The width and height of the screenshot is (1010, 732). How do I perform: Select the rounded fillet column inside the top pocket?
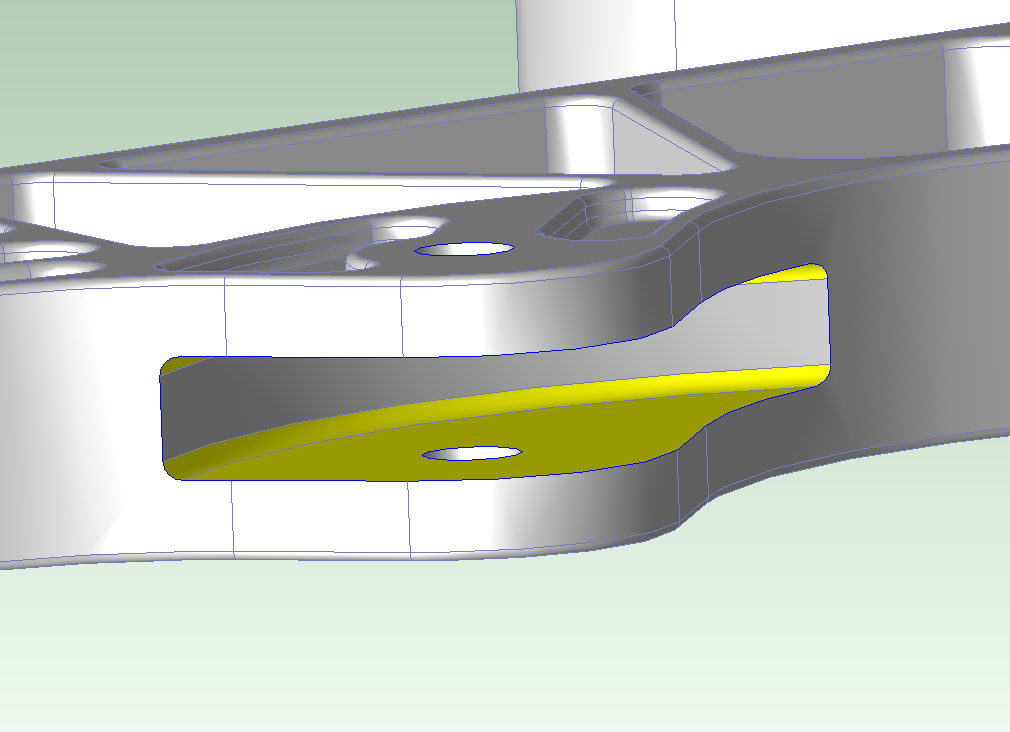tap(578, 135)
